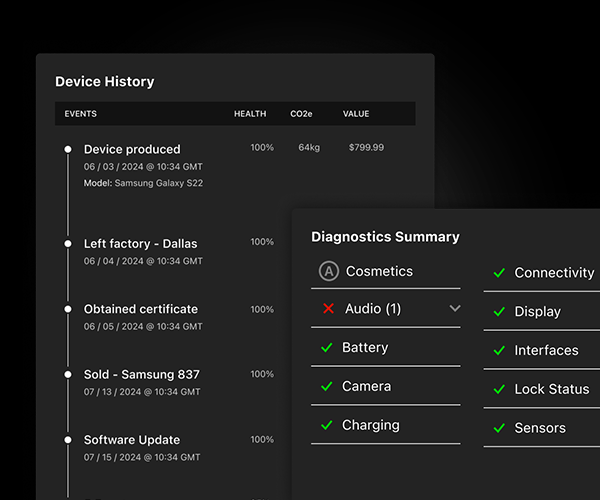Click the green checkmark beside Charging
Image resolution: width=600 pixels, height=500 pixels.
[x=326, y=425]
